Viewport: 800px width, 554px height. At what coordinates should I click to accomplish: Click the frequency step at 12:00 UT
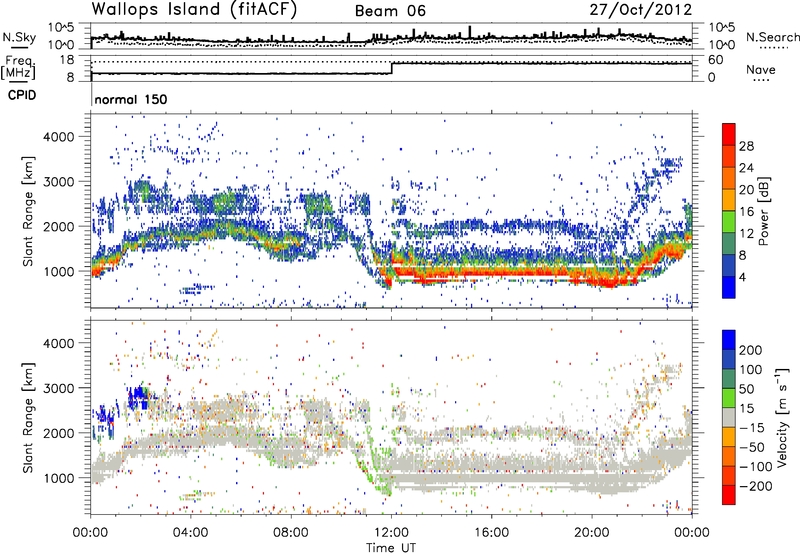391,68
